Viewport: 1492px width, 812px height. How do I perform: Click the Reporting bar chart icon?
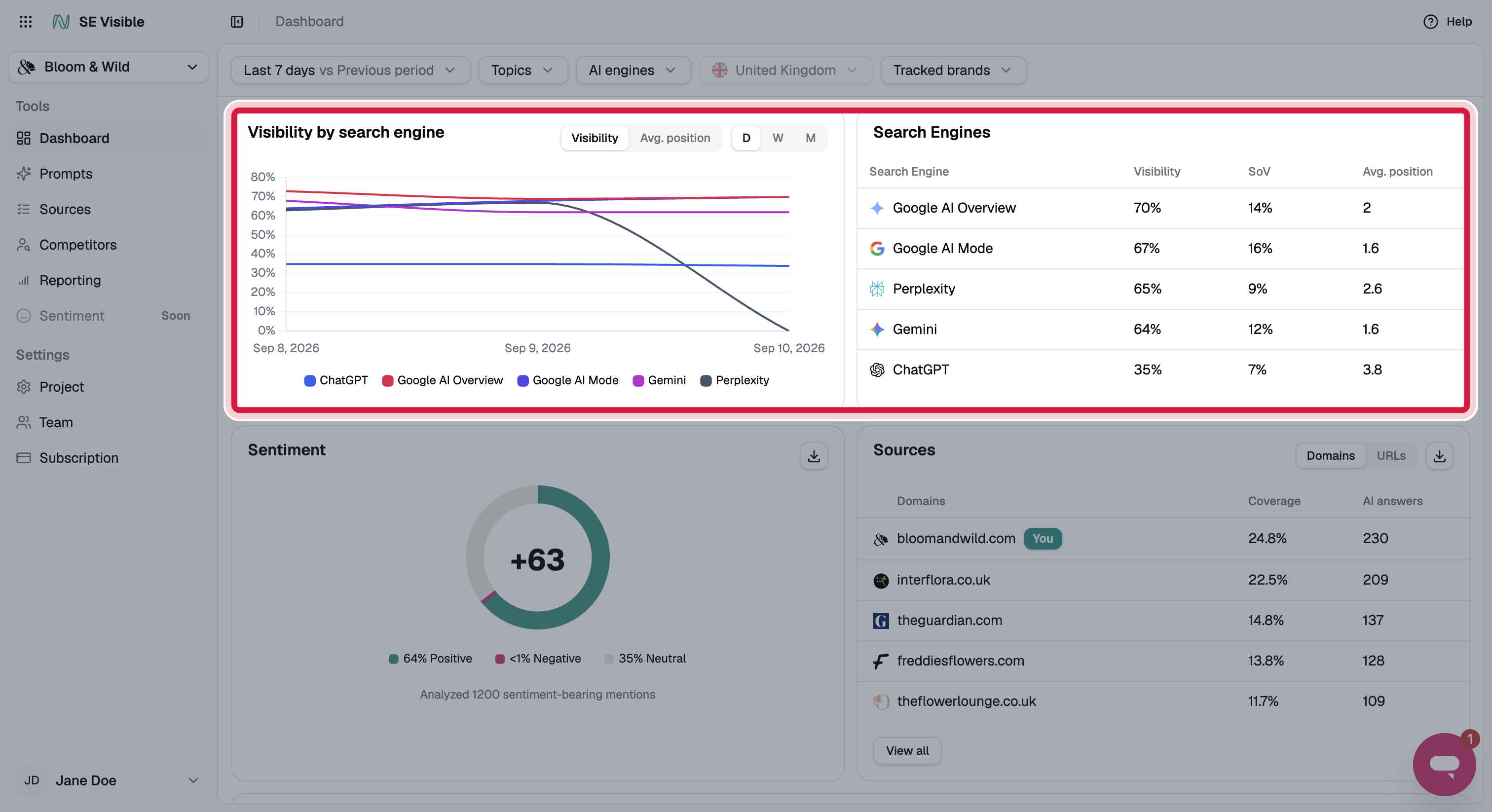point(24,280)
